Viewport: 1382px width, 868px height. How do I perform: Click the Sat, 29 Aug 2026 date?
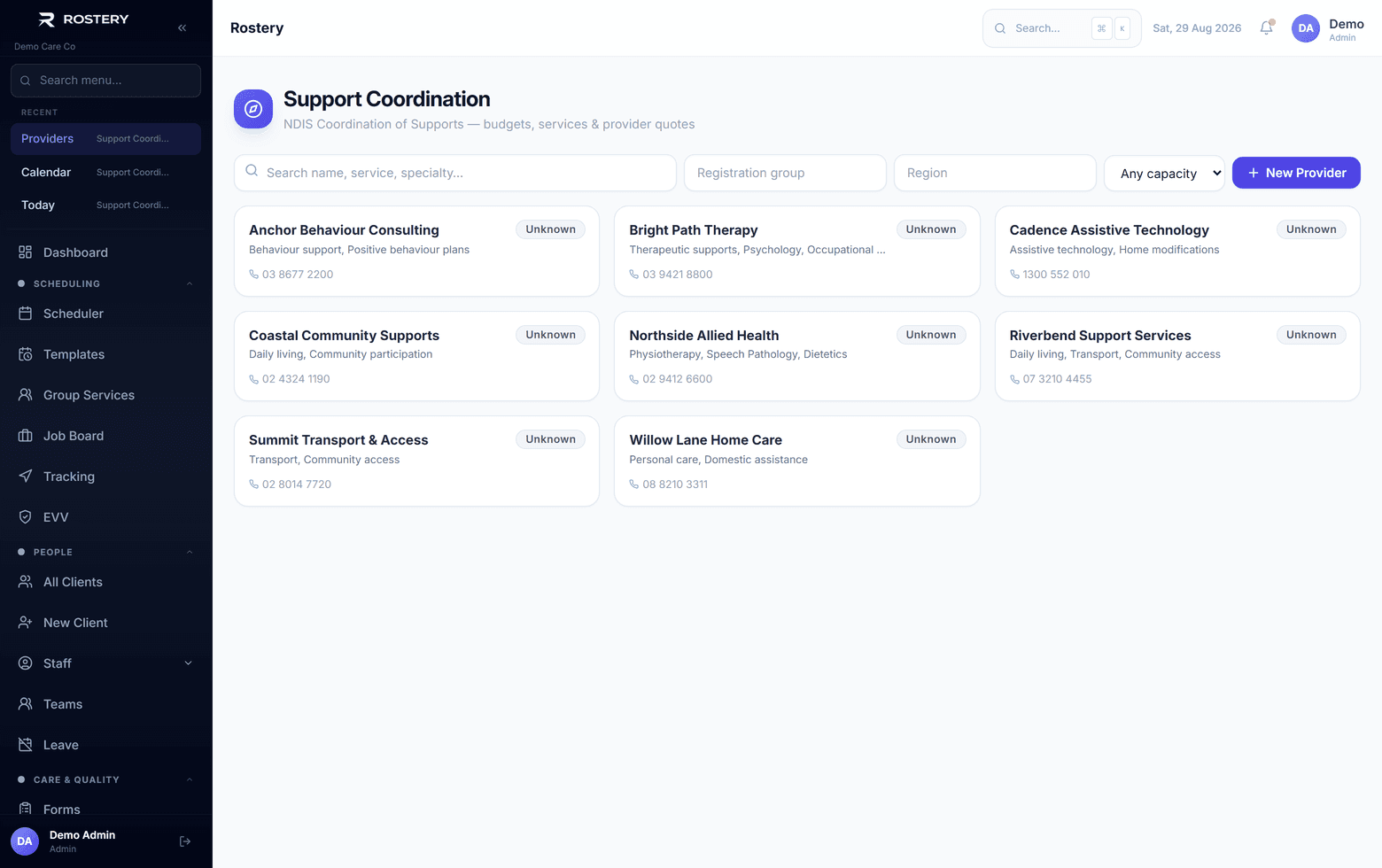(1197, 28)
